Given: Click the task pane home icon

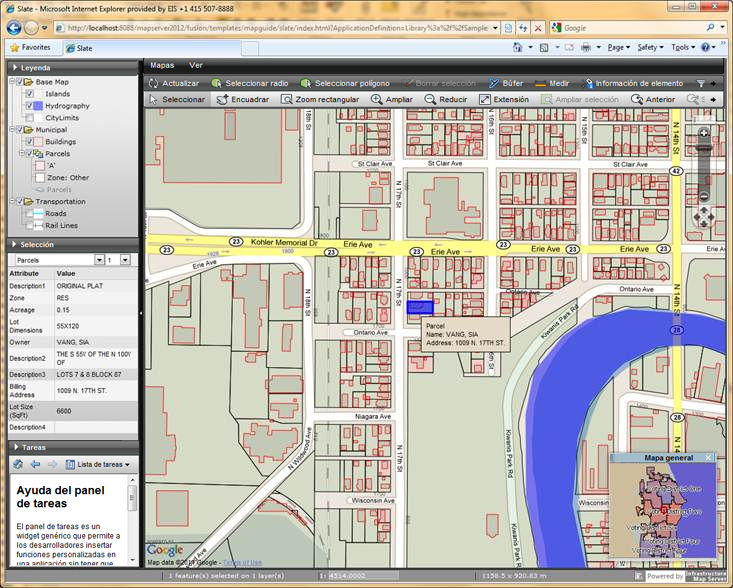Looking at the screenshot, I should (x=18, y=464).
